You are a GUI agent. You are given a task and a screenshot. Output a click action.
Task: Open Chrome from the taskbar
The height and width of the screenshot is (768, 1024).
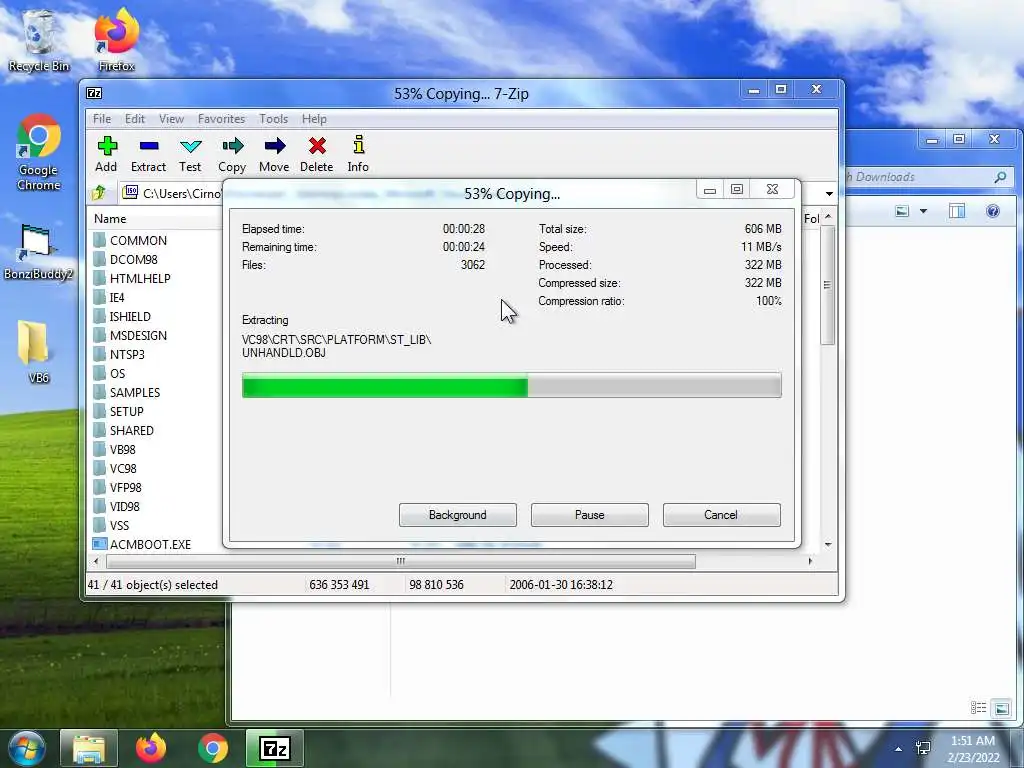pos(213,748)
